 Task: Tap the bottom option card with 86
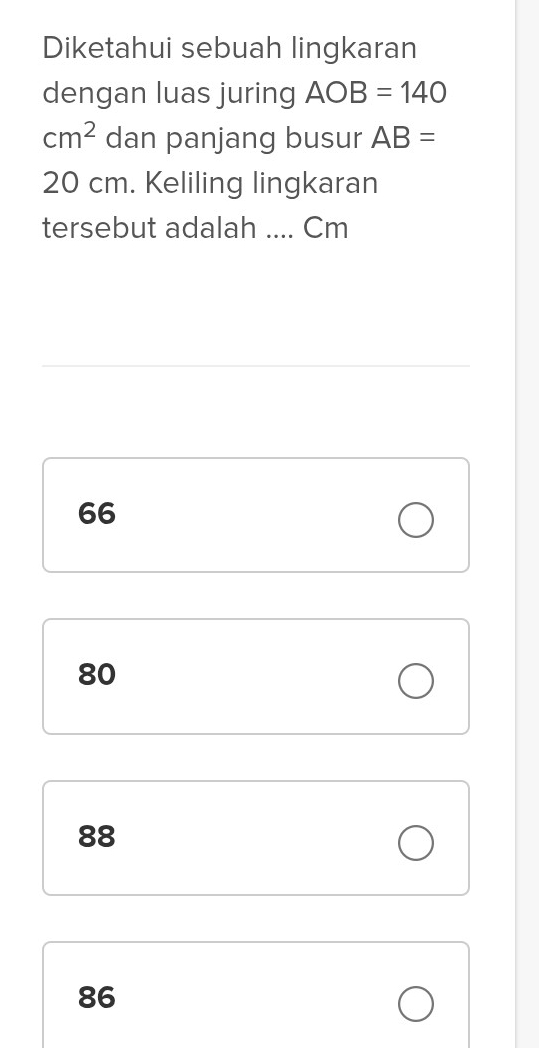[x=256, y=995]
